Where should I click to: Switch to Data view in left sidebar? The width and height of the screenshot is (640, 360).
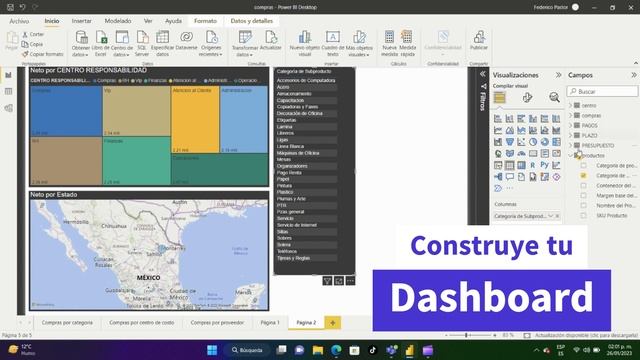click(9, 91)
